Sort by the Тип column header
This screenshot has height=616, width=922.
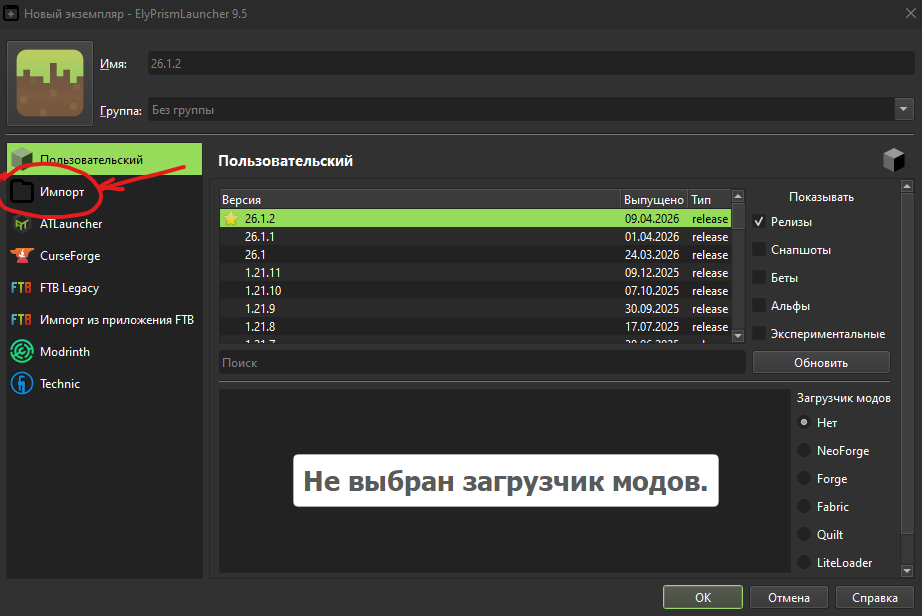[x=709, y=199]
